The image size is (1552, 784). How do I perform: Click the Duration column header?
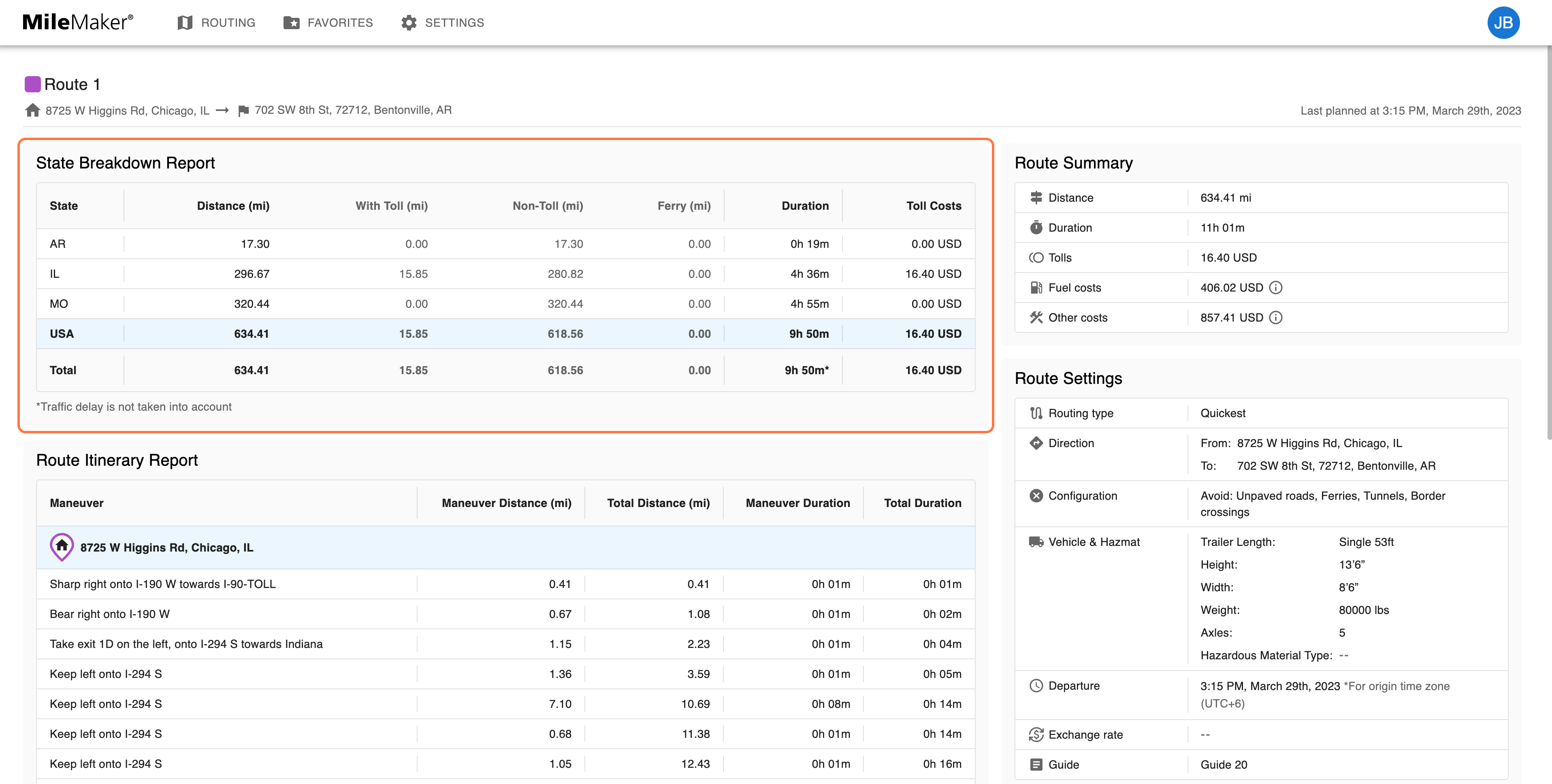coord(805,206)
